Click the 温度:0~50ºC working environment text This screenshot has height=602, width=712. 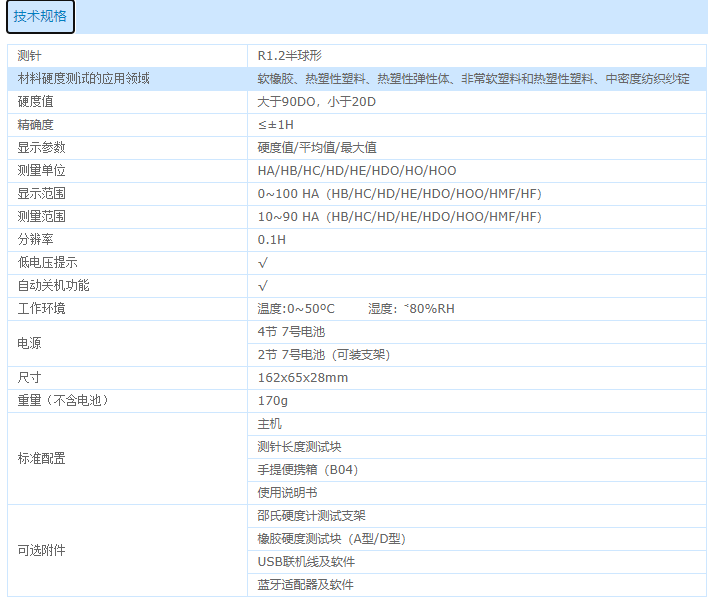[296, 309]
